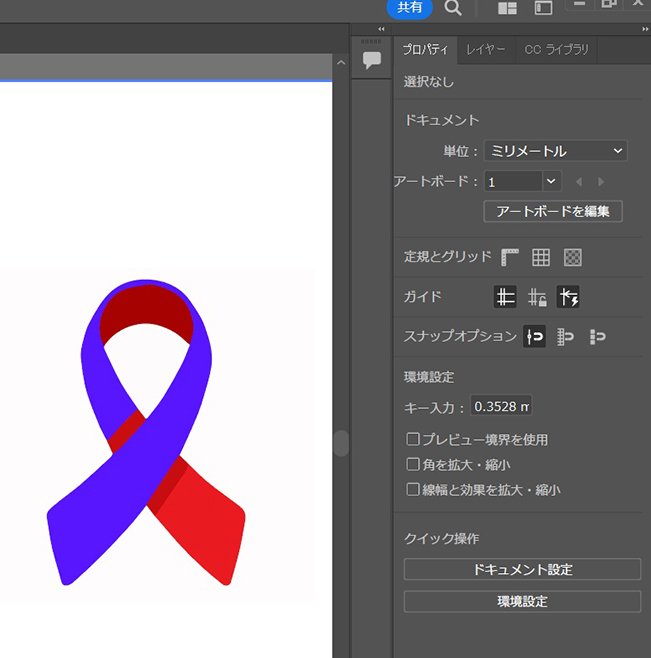Enable プレビュー境界を使用 checkbox

(413, 439)
